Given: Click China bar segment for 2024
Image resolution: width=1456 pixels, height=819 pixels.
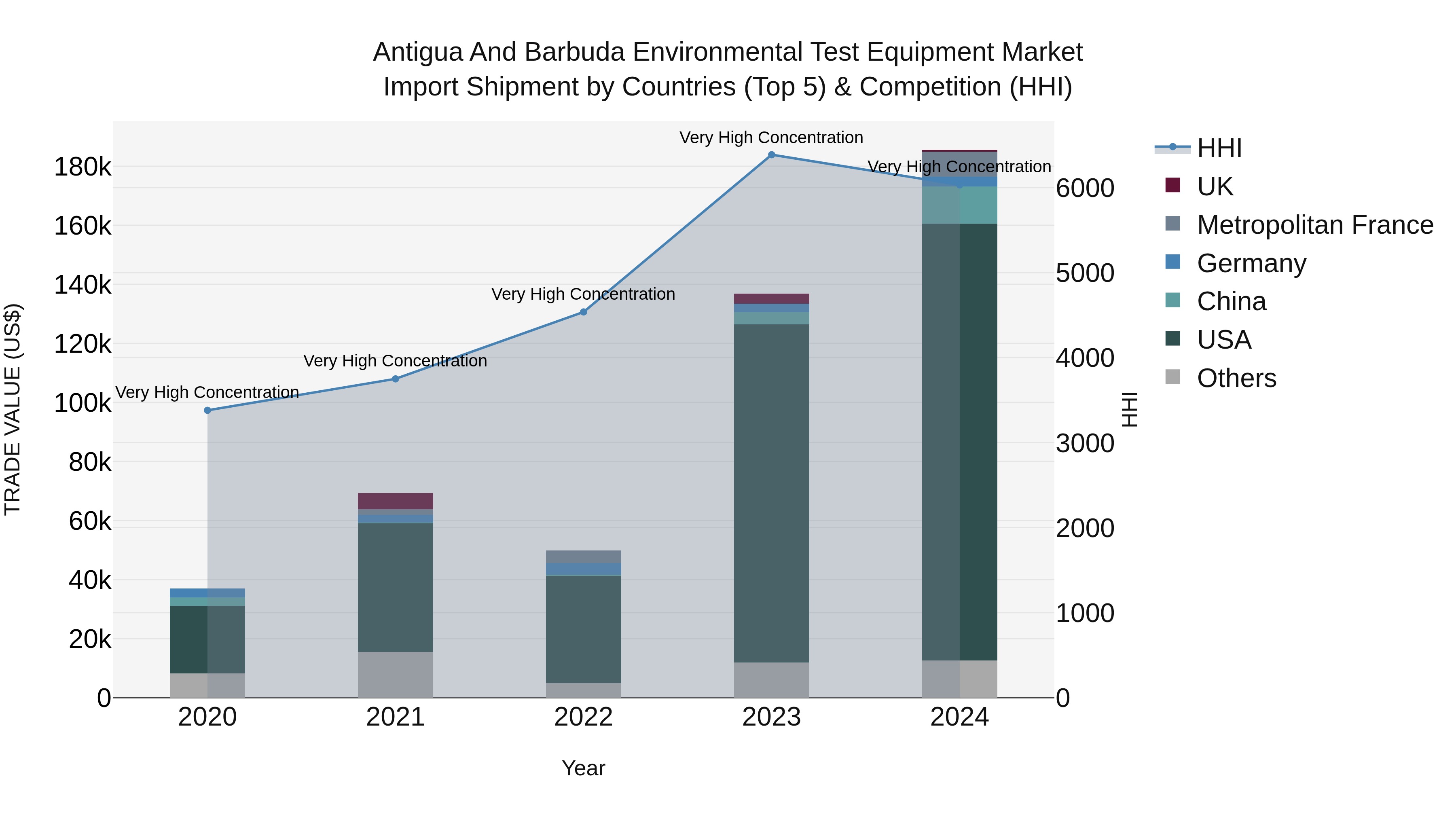Looking at the screenshot, I should (960, 205).
